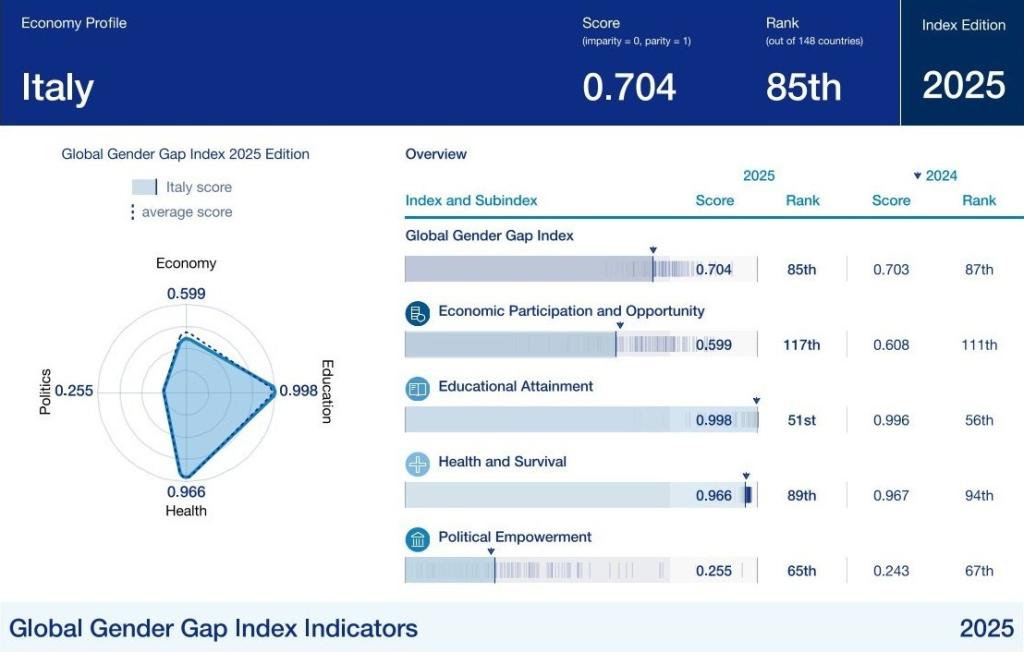Click the Educational Attainment label

click(x=515, y=386)
